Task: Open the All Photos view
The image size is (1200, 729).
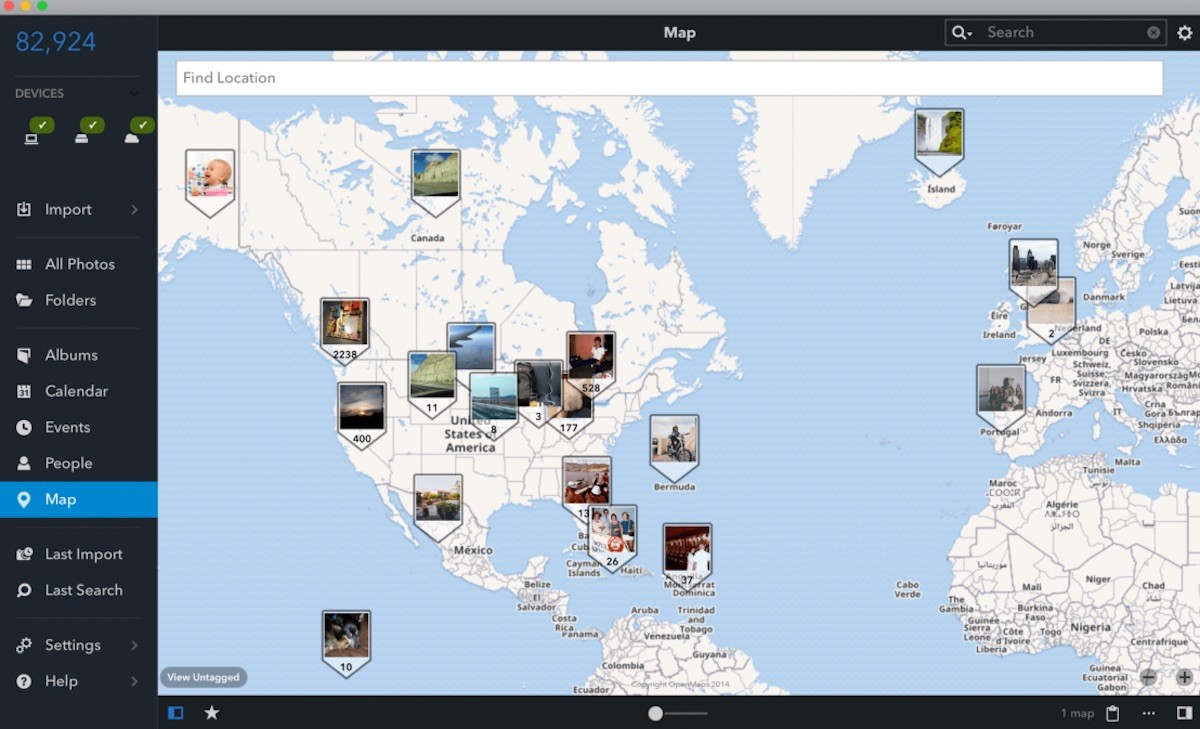Action: (78, 264)
